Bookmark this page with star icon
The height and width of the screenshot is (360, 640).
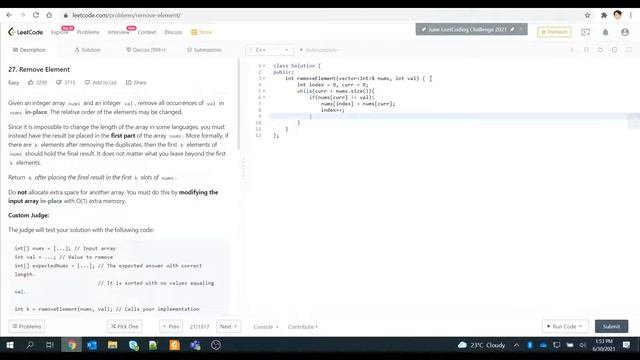[587, 15]
